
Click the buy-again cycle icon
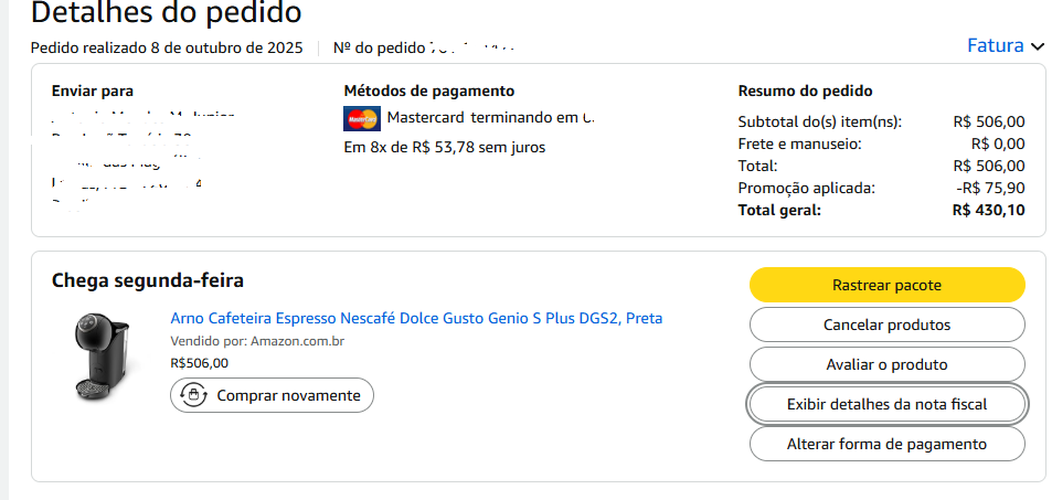pos(192,396)
